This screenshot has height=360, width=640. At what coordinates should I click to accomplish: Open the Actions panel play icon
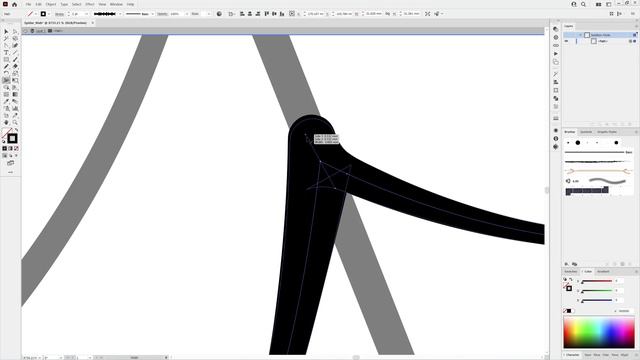(x=556, y=53)
